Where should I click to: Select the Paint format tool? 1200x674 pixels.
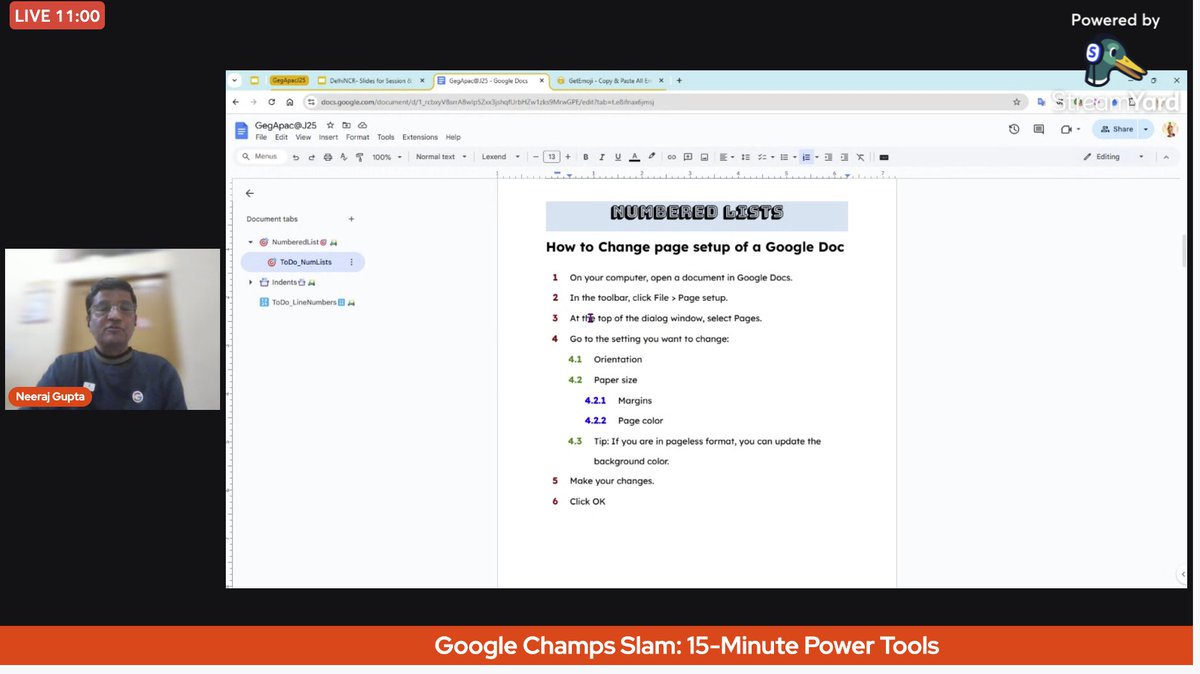[360, 157]
